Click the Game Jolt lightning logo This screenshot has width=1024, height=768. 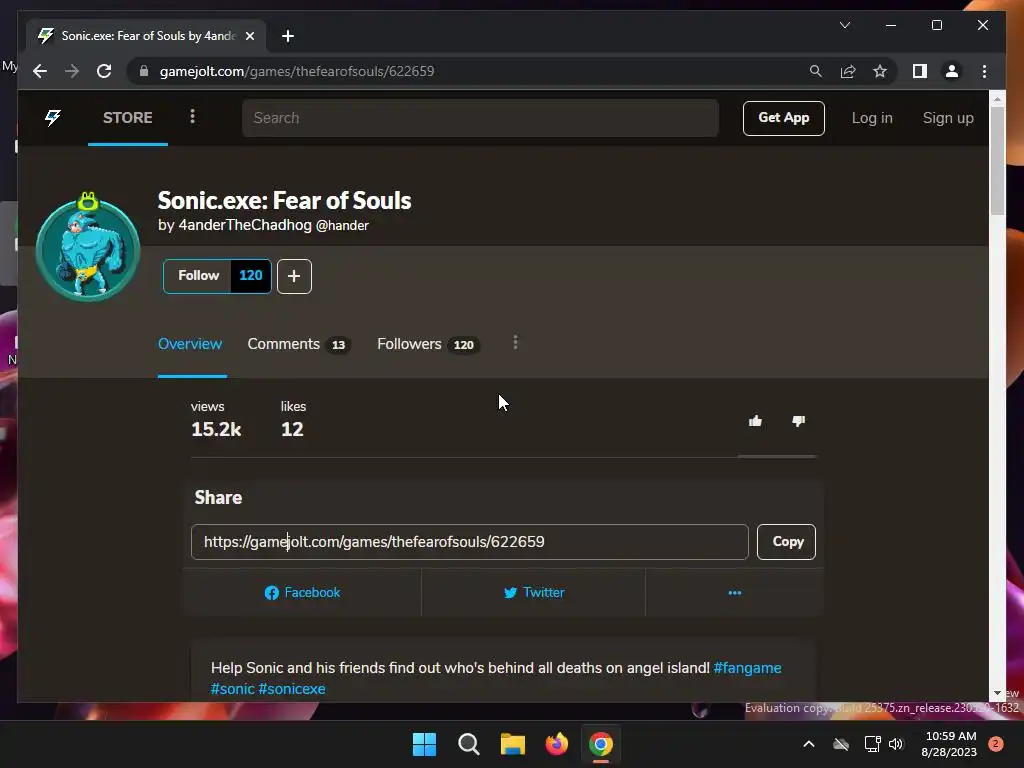pos(53,118)
